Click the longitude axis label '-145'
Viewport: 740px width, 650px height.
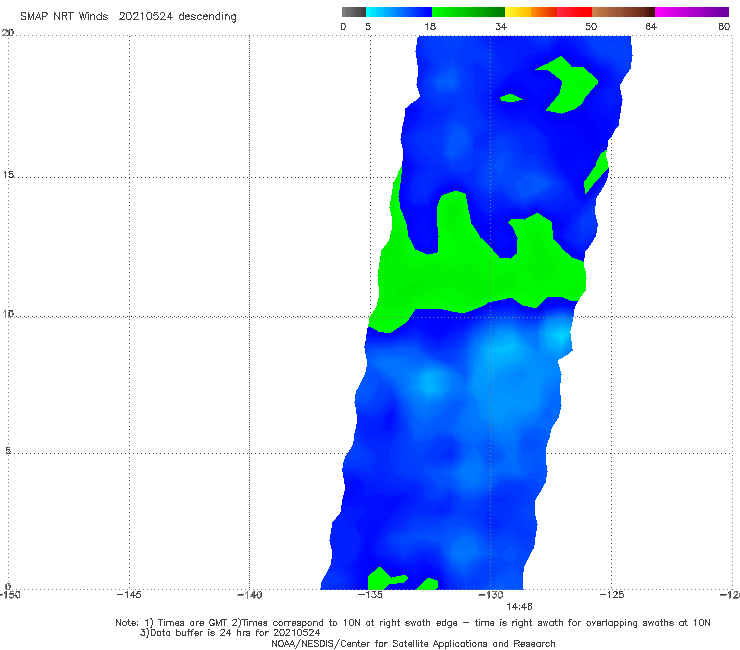point(129,595)
